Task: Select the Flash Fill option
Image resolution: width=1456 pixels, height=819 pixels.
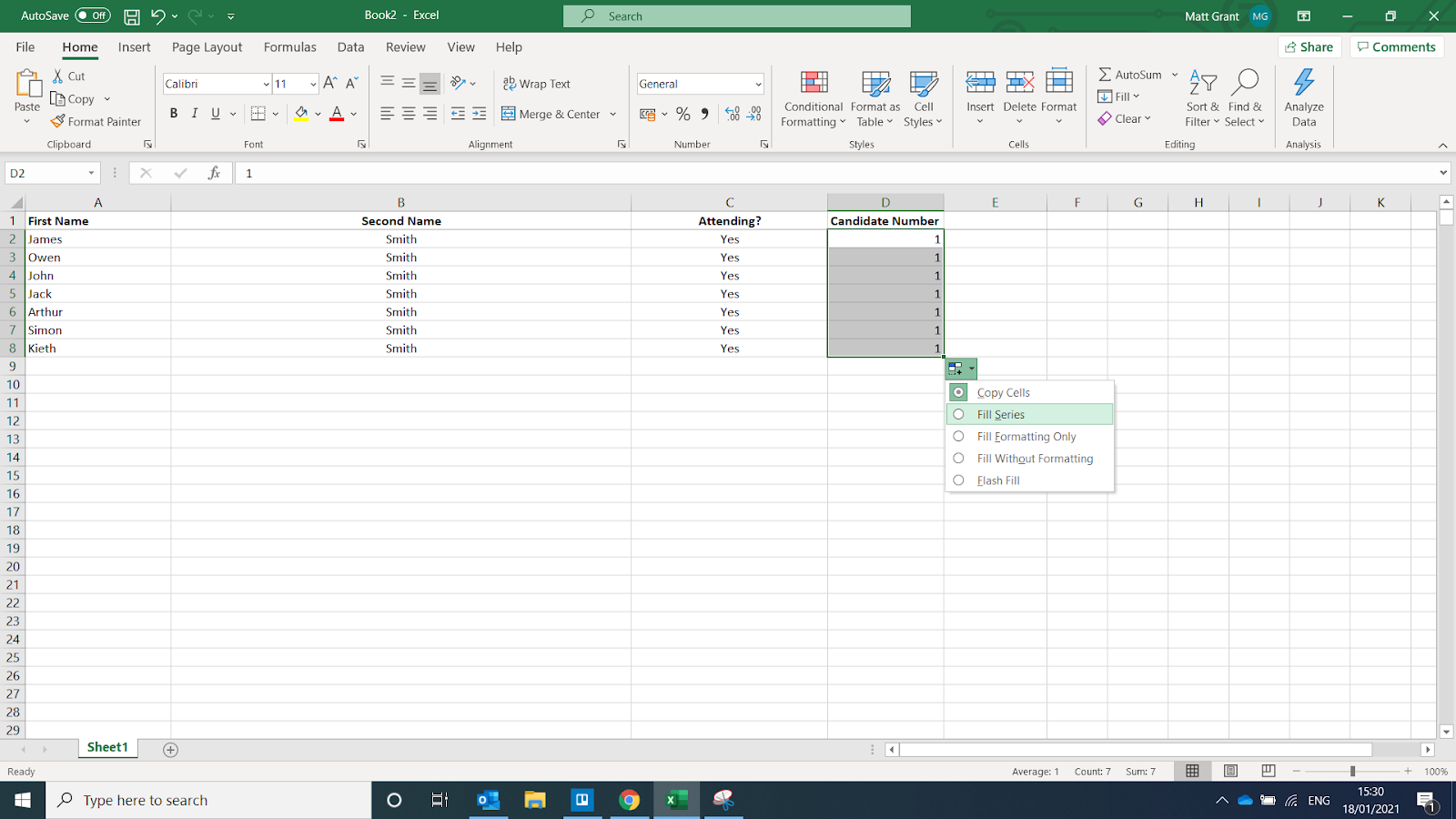Action: [1030, 480]
